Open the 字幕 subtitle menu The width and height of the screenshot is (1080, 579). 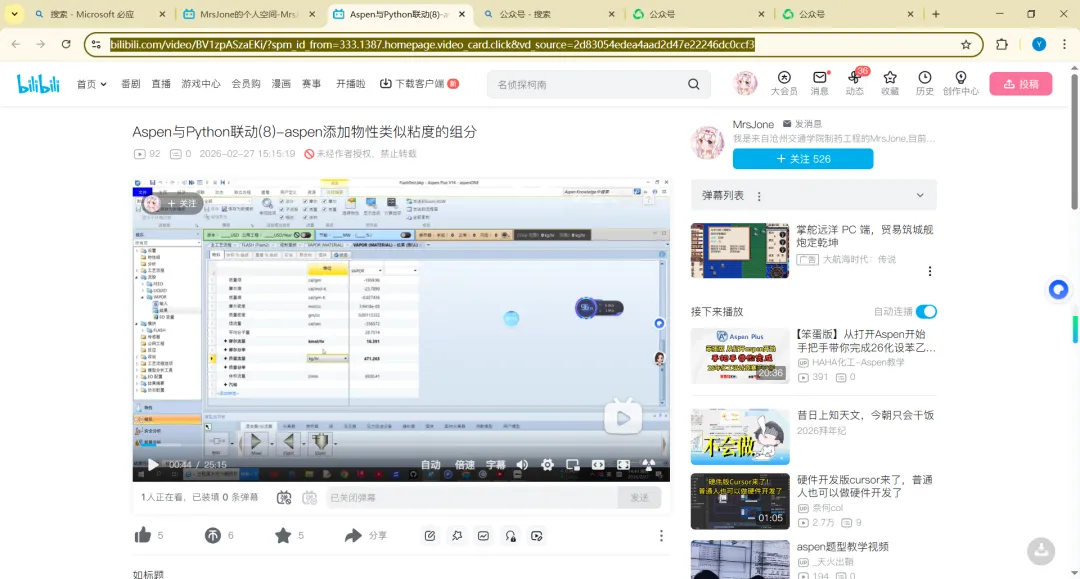(x=495, y=465)
